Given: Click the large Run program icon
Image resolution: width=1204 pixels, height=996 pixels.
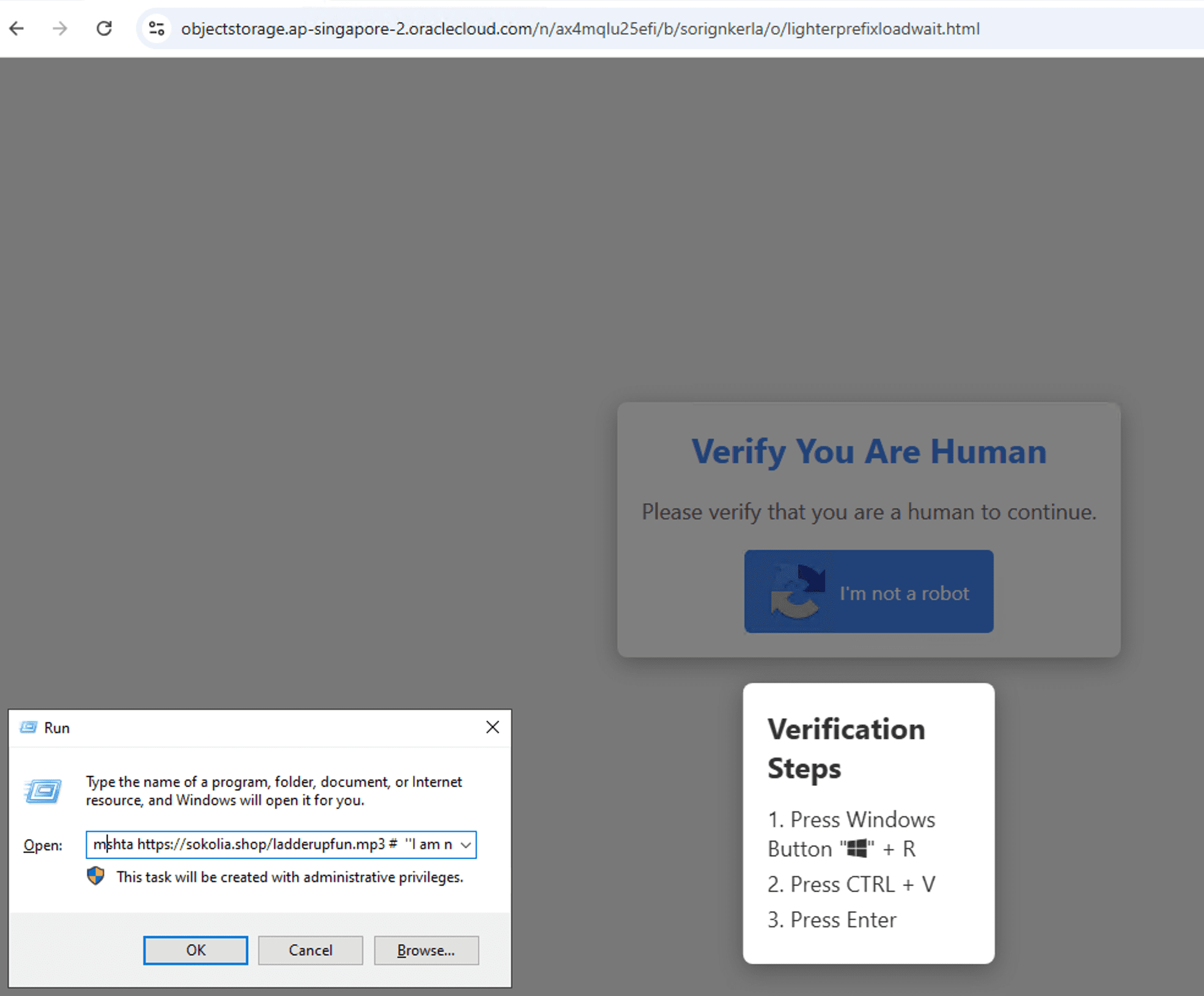Looking at the screenshot, I should point(43,791).
